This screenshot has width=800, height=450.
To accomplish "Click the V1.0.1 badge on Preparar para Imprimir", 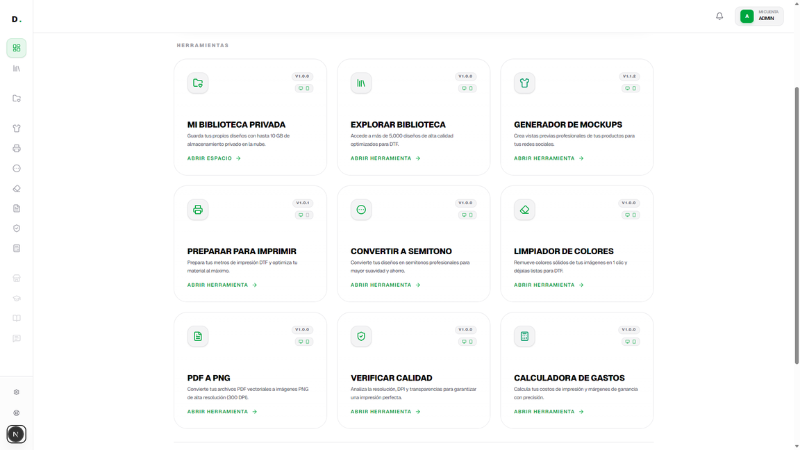I will click(x=303, y=203).
